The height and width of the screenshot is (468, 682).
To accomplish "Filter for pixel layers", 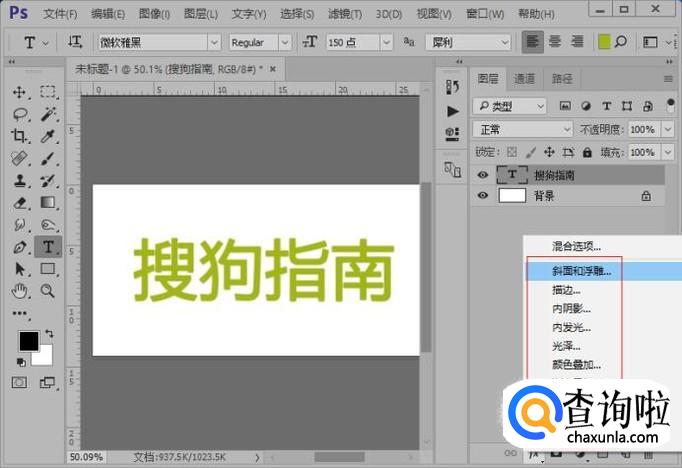I will click(565, 106).
